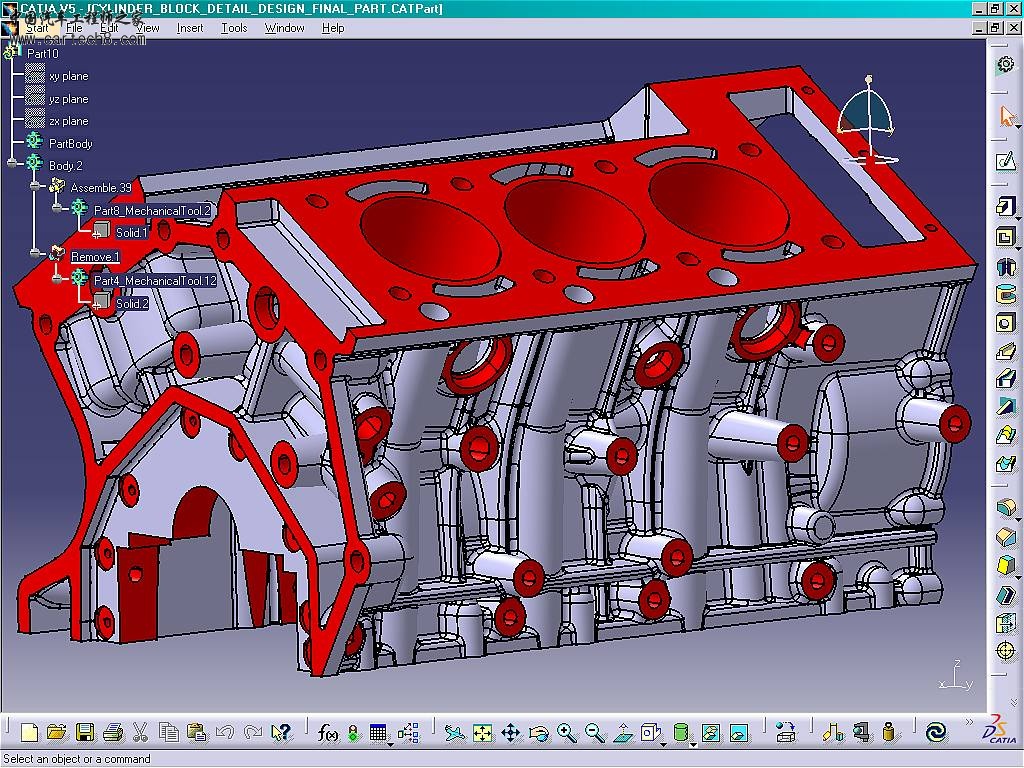Zoom out with magnifier minus
The width and height of the screenshot is (1024, 768).
point(595,733)
